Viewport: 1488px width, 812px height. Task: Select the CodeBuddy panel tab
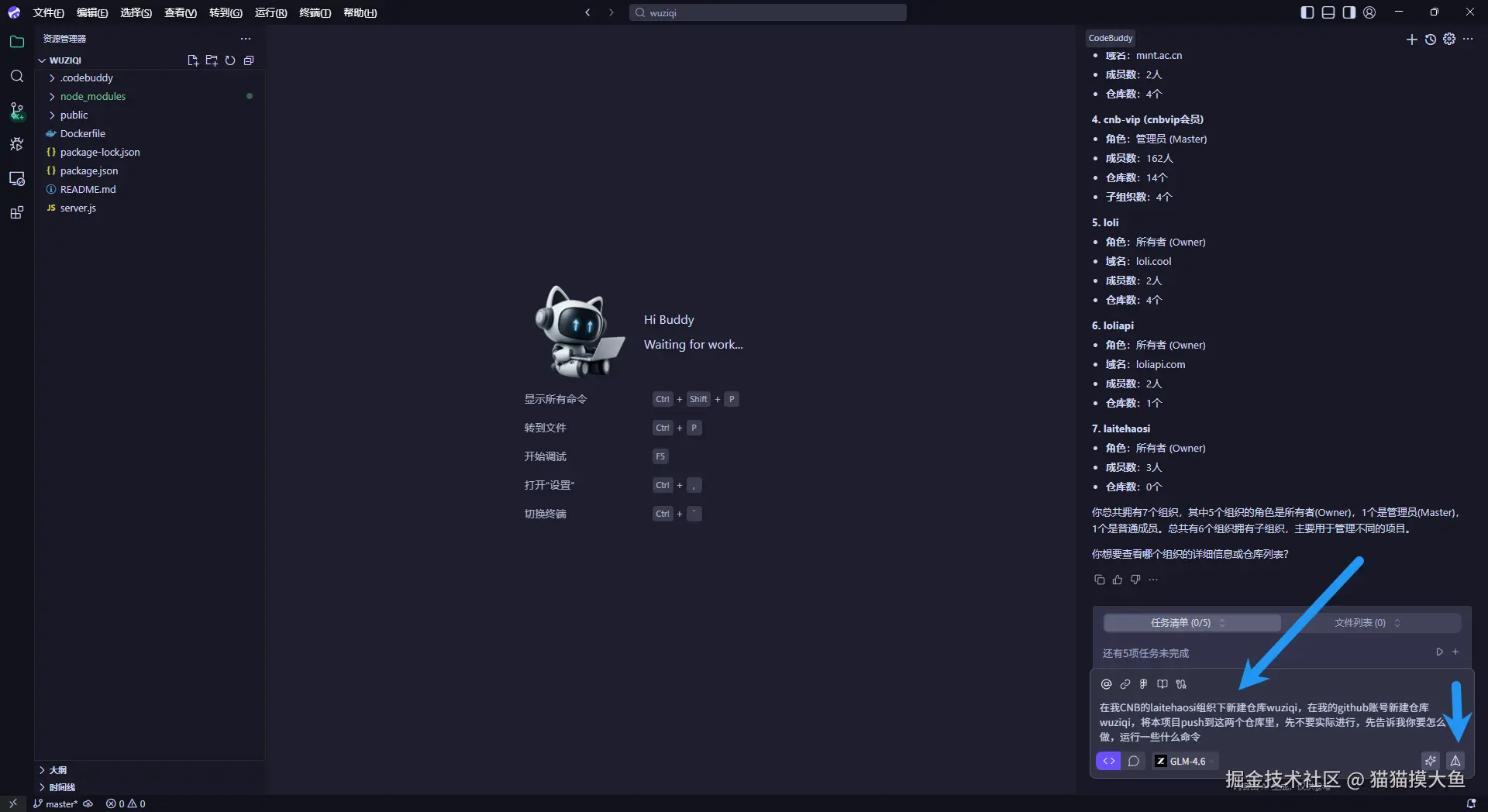click(x=1111, y=38)
